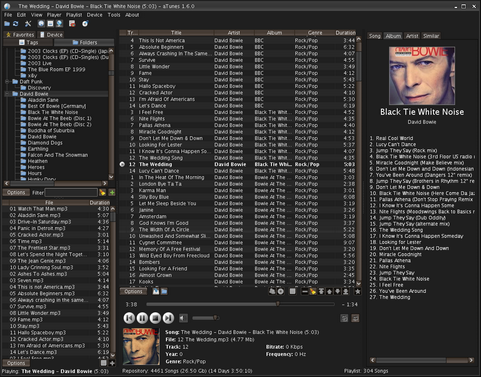The width and height of the screenshot is (481, 377).
Task: Click the folder tree right scroll arrow
Action: point(105,183)
